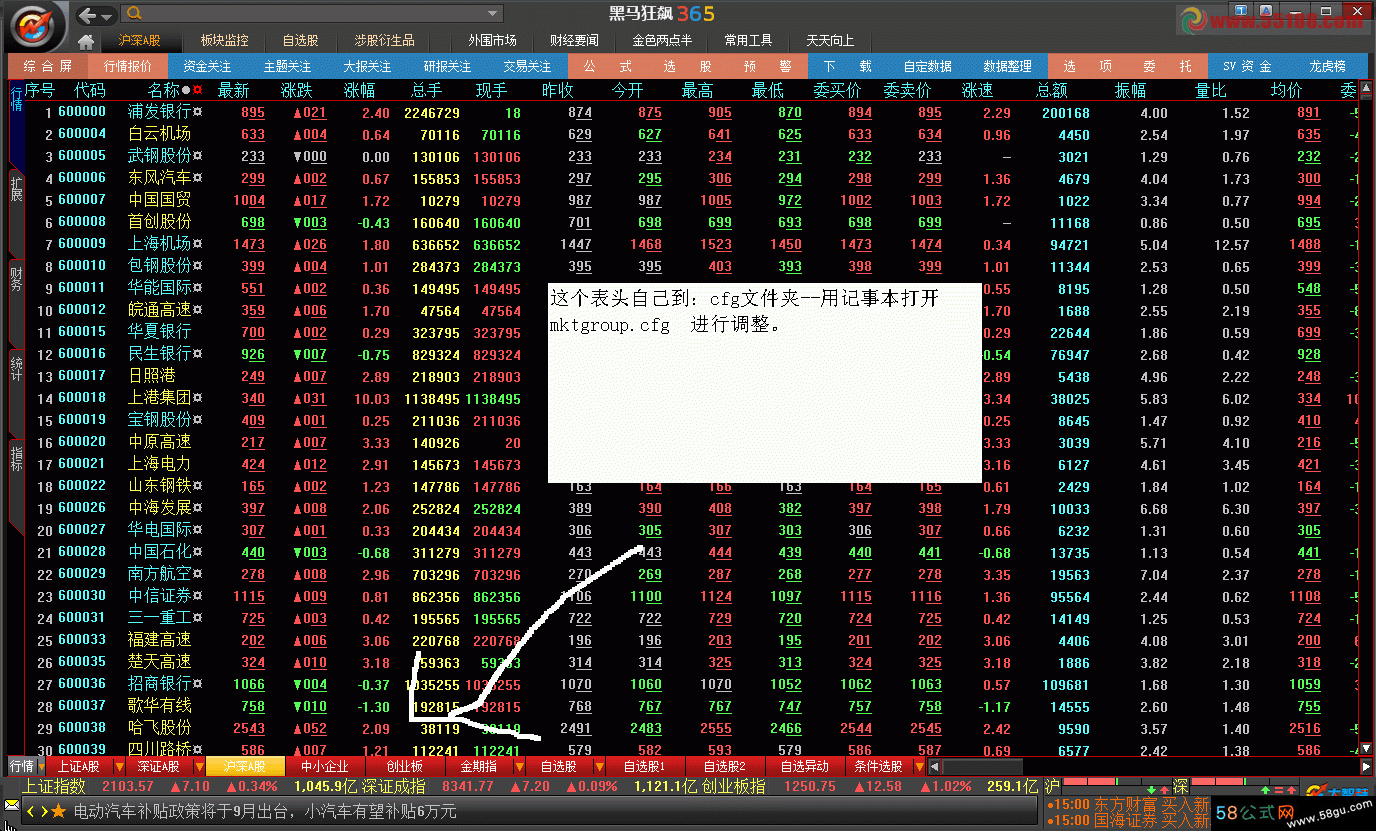Select 自选股2 bottom tab
1376x831 pixels.
724,767
